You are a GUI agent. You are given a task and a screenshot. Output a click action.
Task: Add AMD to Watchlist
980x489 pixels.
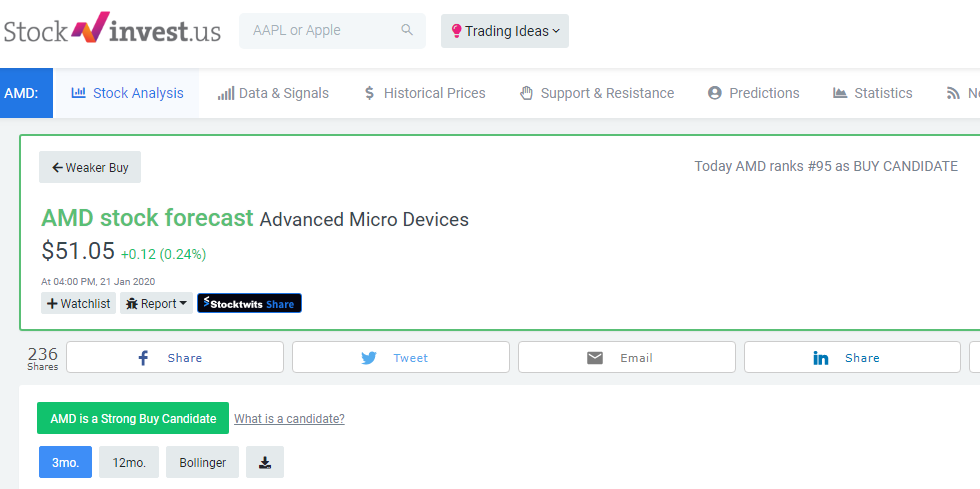(79, 303)
